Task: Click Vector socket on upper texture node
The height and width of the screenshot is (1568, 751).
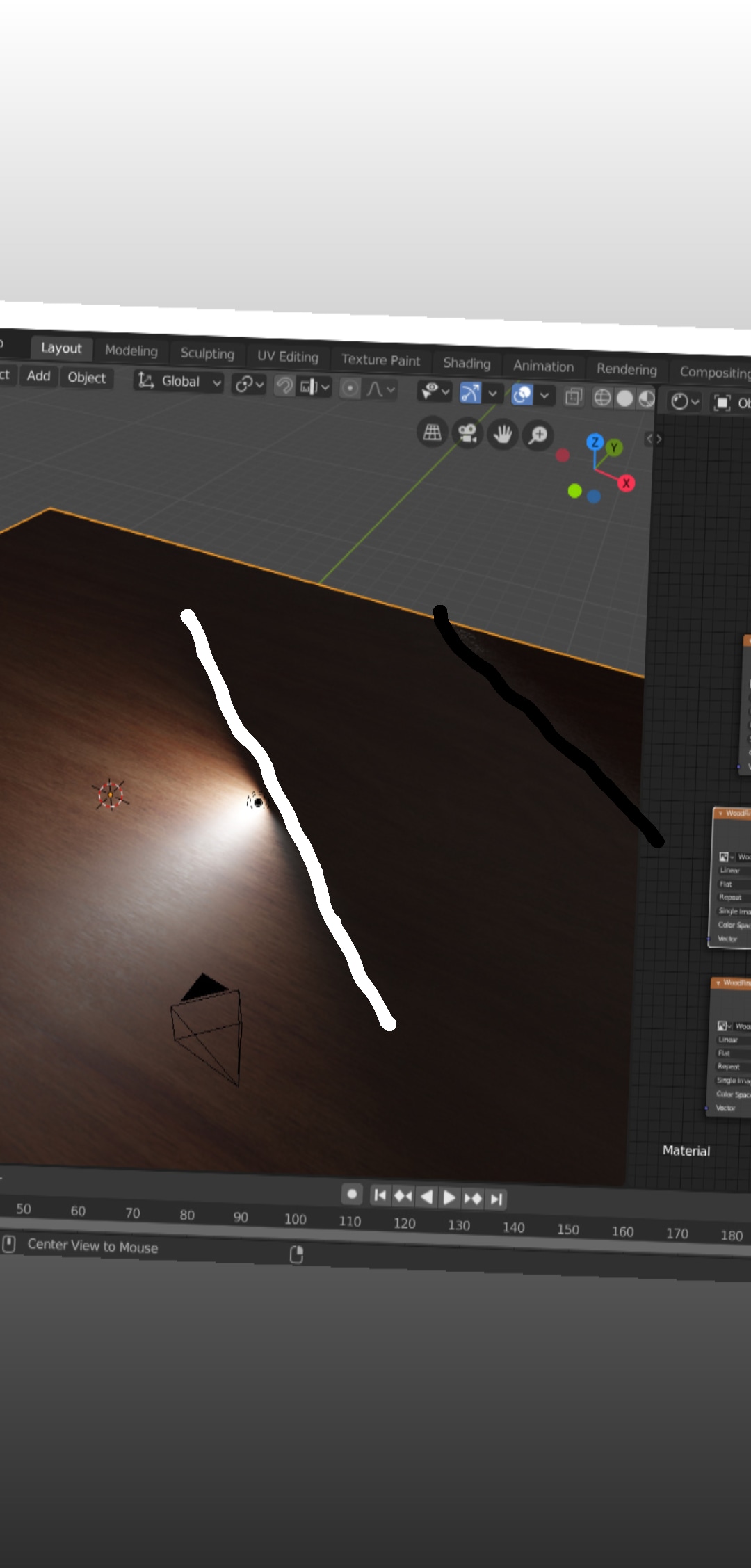Action: 710,939
